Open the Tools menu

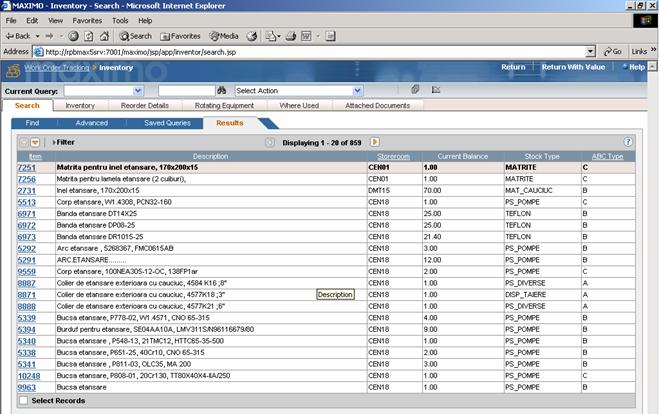[120, 21]
